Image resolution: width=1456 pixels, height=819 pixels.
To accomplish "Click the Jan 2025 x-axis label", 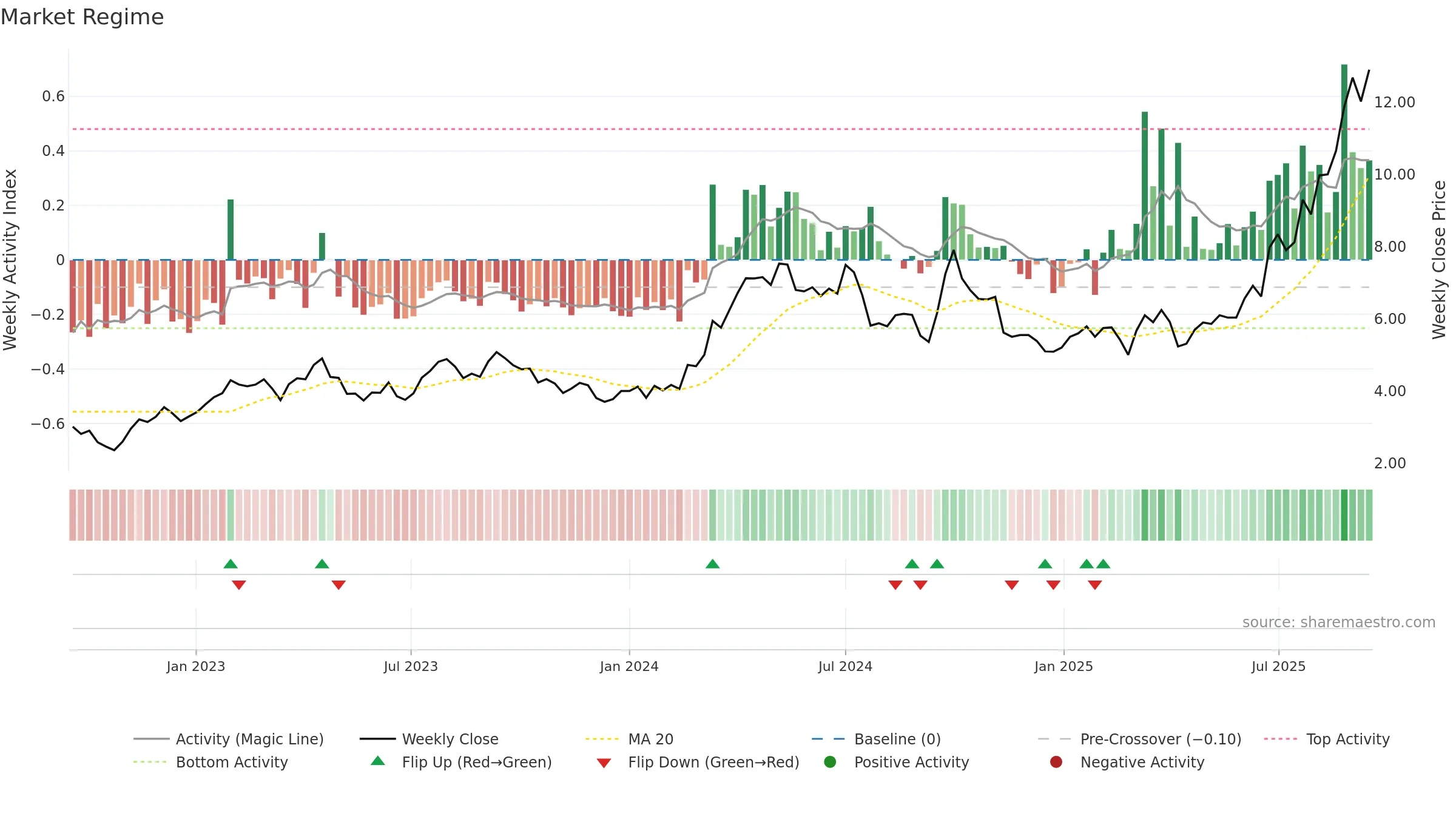I will 1063,666.
